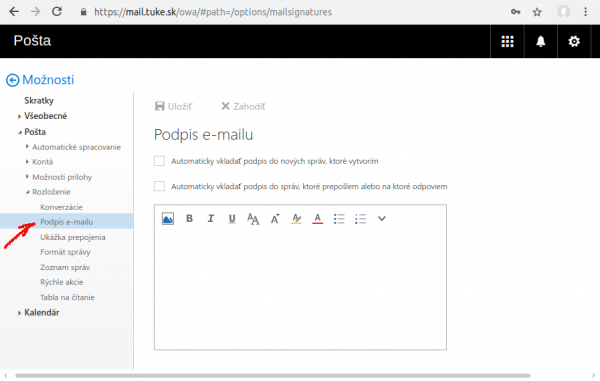Apply numbered list formatting
600x381 pixels.
click(x=360, y=219)
